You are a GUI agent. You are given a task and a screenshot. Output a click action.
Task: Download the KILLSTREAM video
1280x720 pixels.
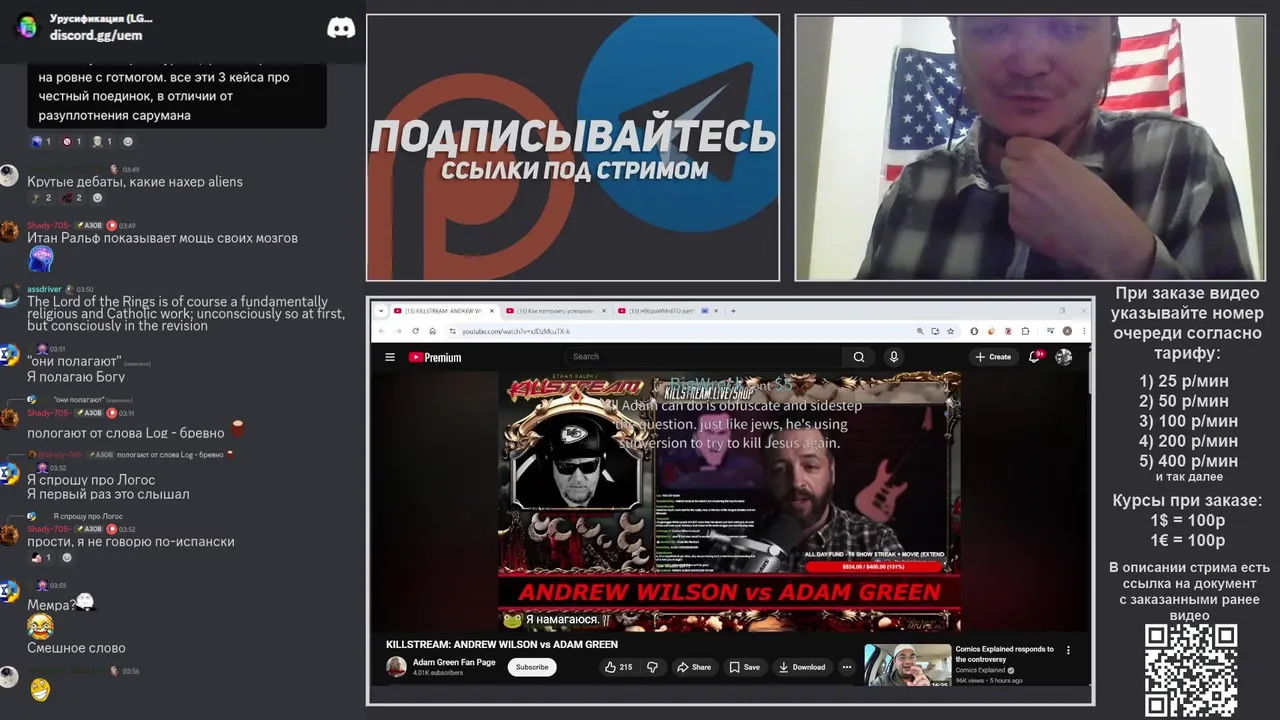pyautogui.click(x=802, y=667)
